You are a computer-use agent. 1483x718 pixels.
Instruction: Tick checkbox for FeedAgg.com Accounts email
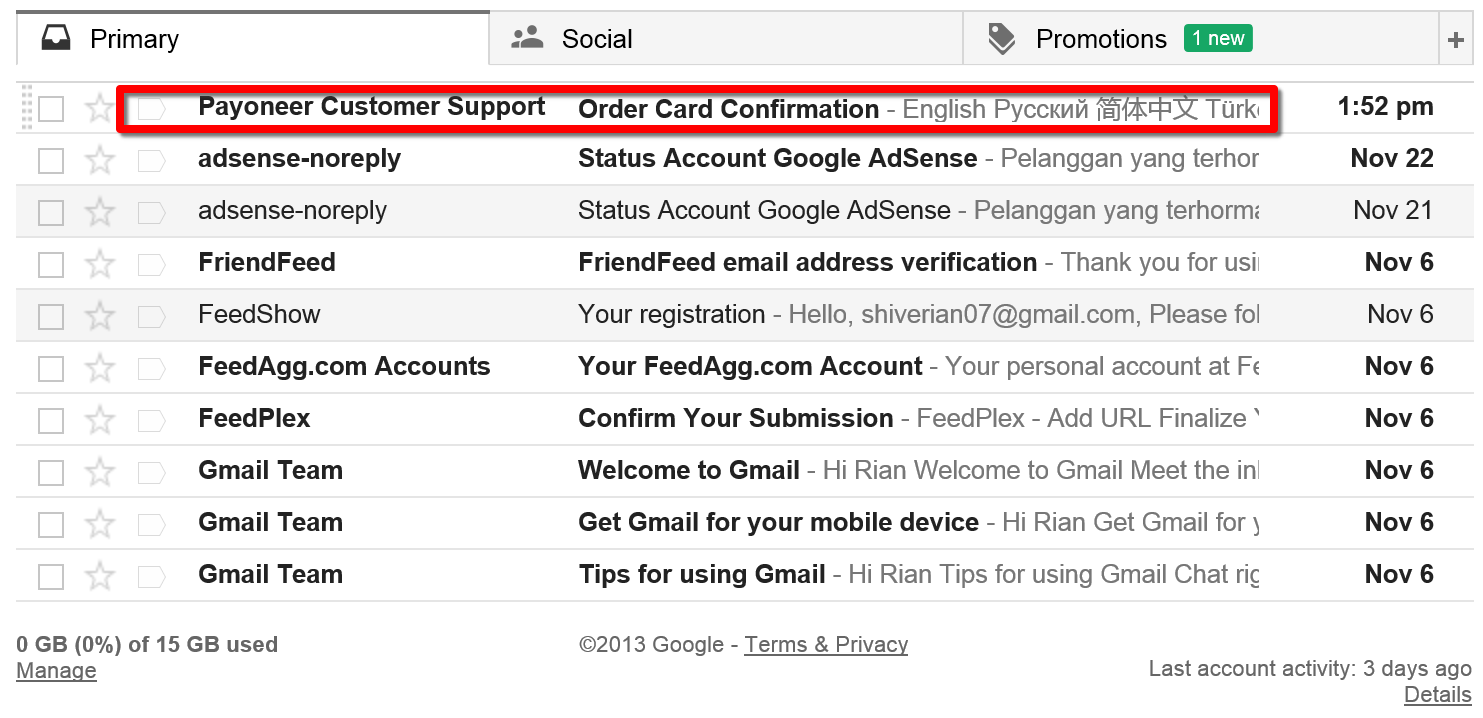click(51, 368)
